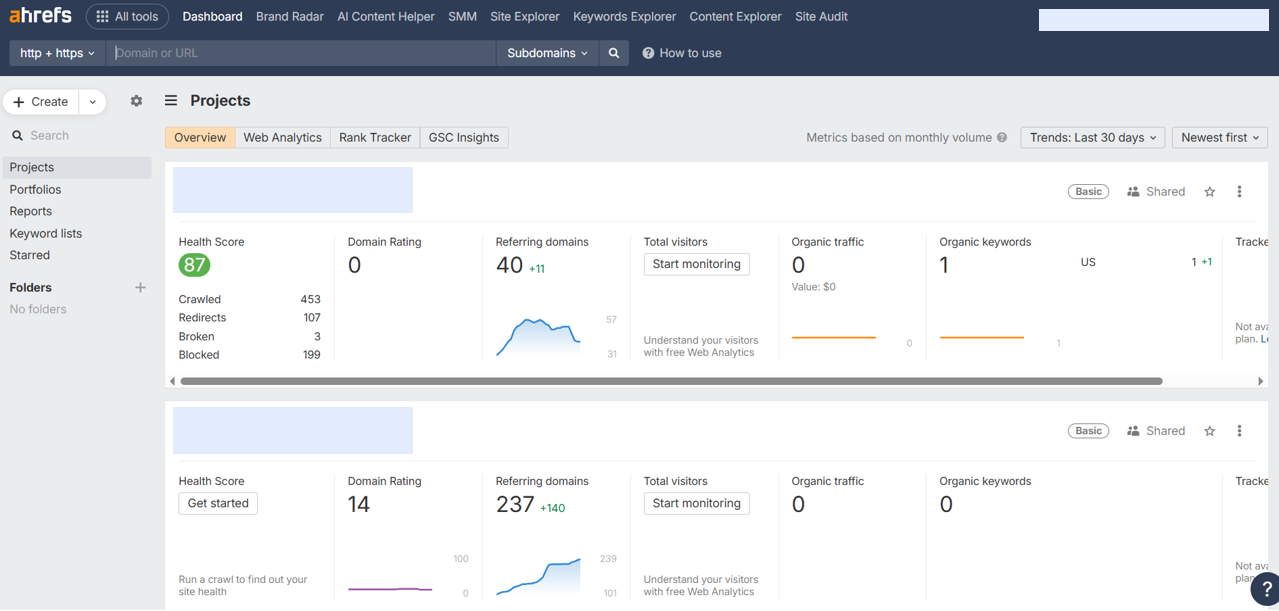Expand the Create button arrow
Image resolution: width=1279 pixels, height=611 pixels.
tap(92, 102)
